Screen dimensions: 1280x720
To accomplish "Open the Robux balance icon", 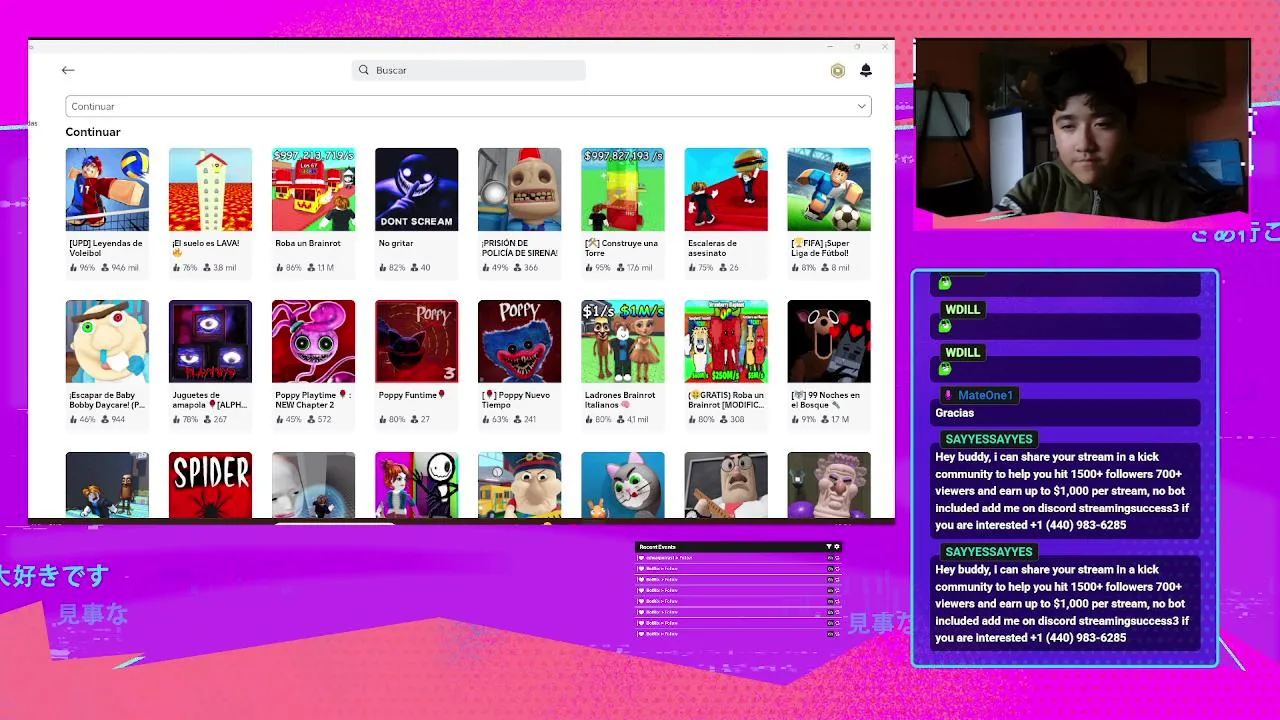I will 838,71.
